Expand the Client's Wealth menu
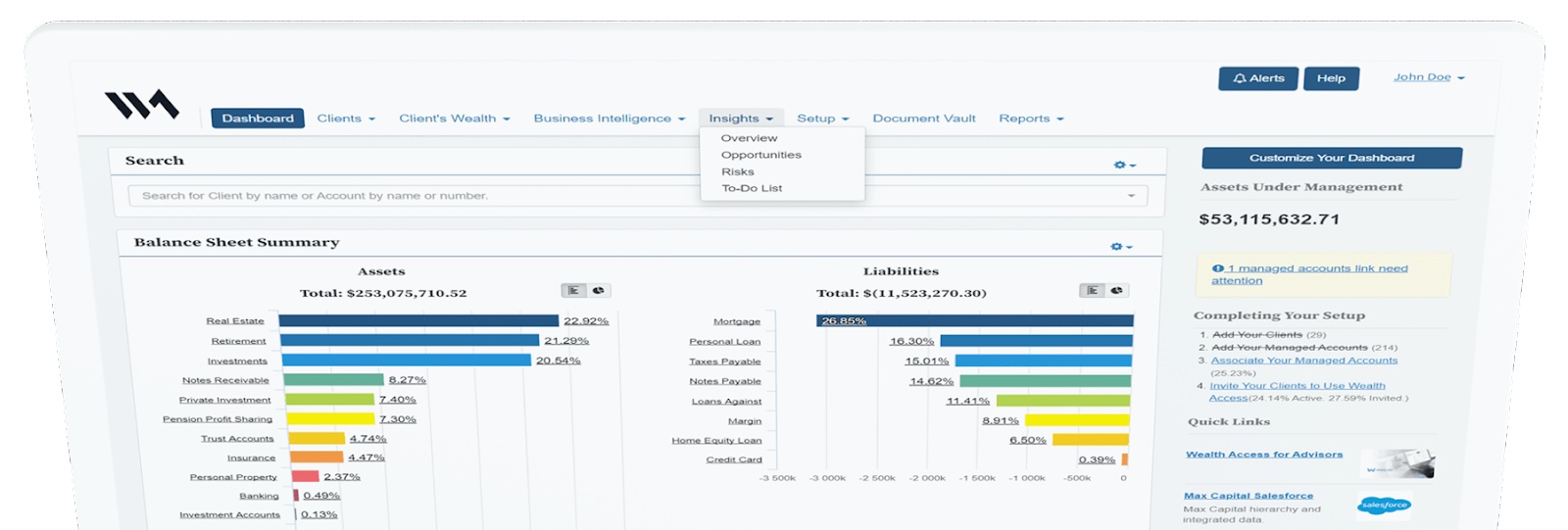The image size is (1568, 530). 455,119
